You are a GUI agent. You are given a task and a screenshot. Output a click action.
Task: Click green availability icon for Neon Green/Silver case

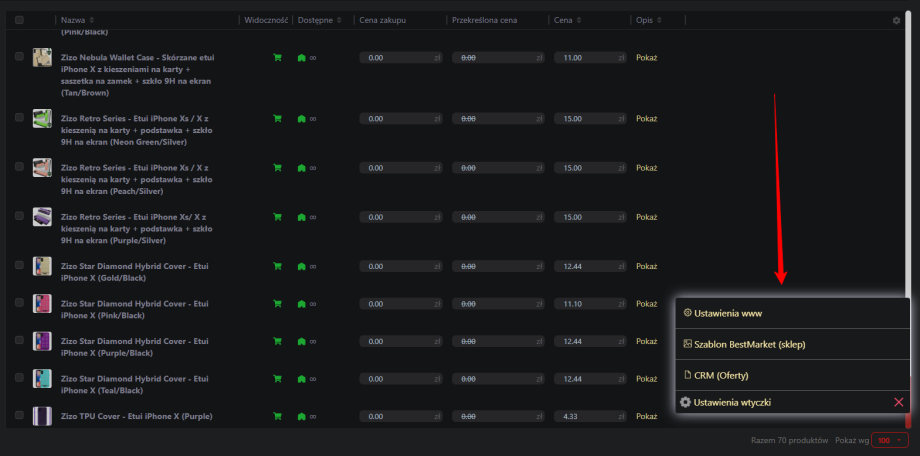tap(301, 118)
